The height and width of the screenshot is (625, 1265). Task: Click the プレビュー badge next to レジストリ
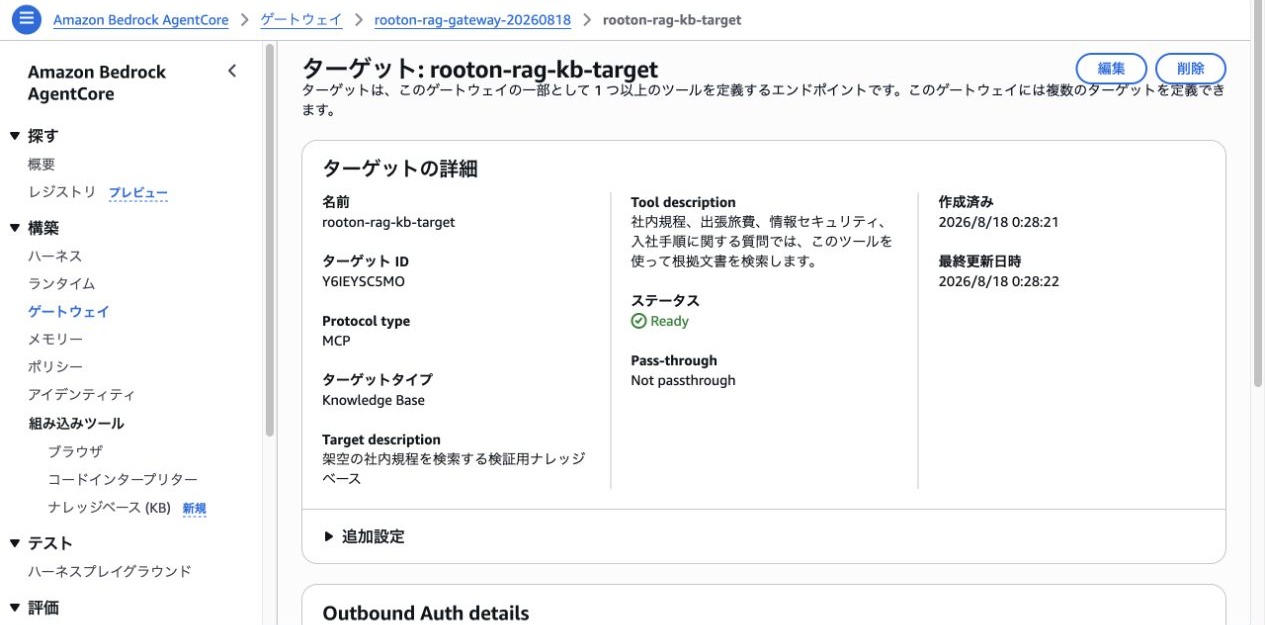click(138, 193)
